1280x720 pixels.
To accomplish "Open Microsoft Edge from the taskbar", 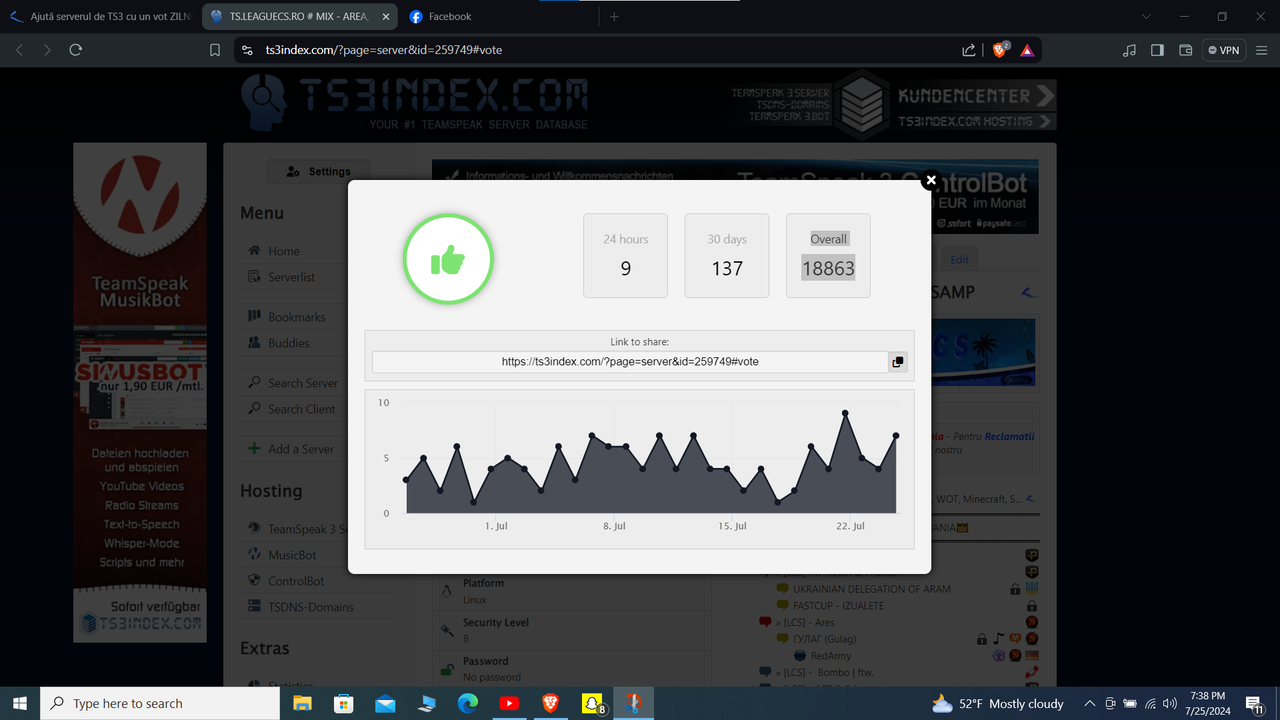I will [468, 704].
